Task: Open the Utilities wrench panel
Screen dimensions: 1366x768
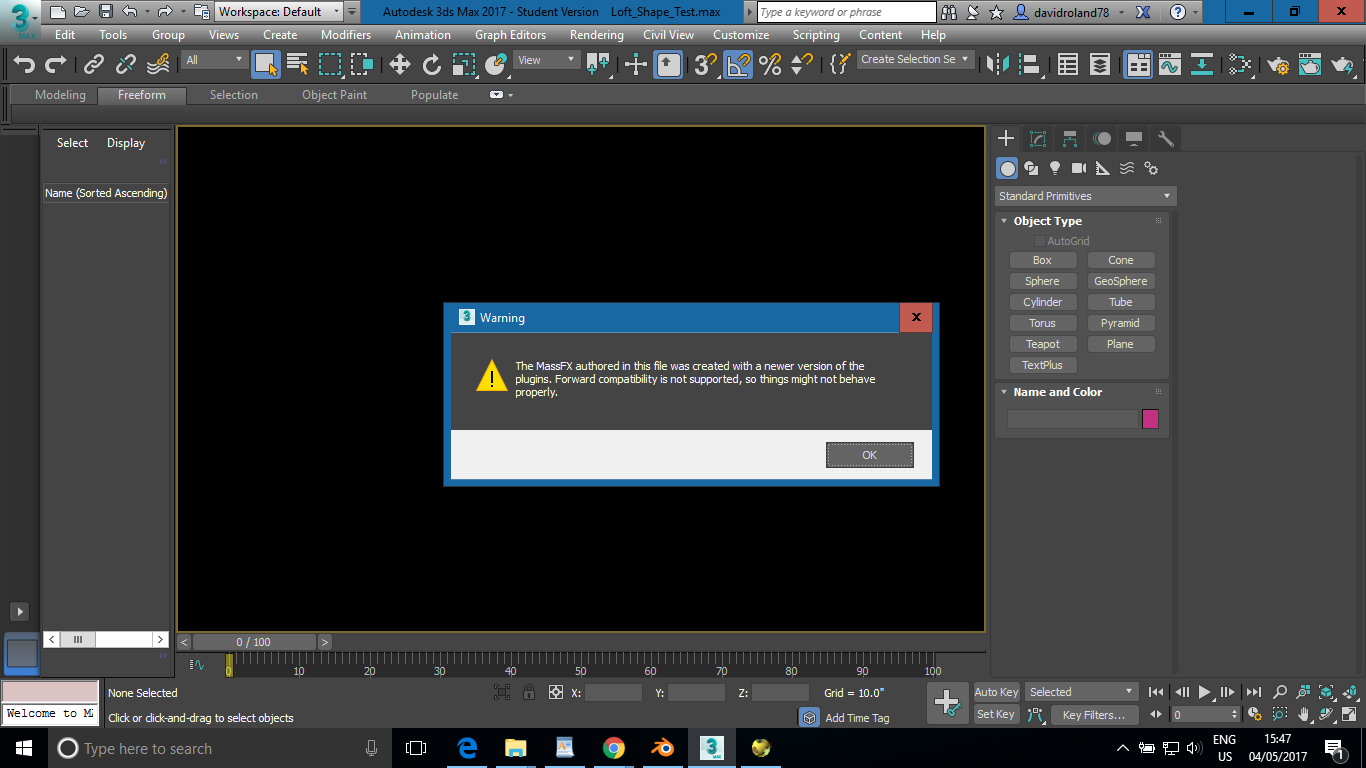Action: coord(1165,139)
